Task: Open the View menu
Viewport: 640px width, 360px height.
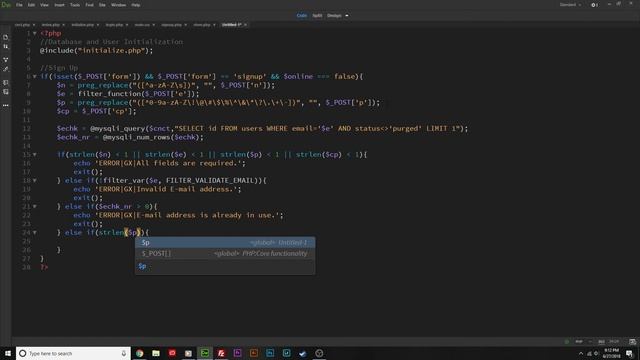Action: click(x=44, y=5)
